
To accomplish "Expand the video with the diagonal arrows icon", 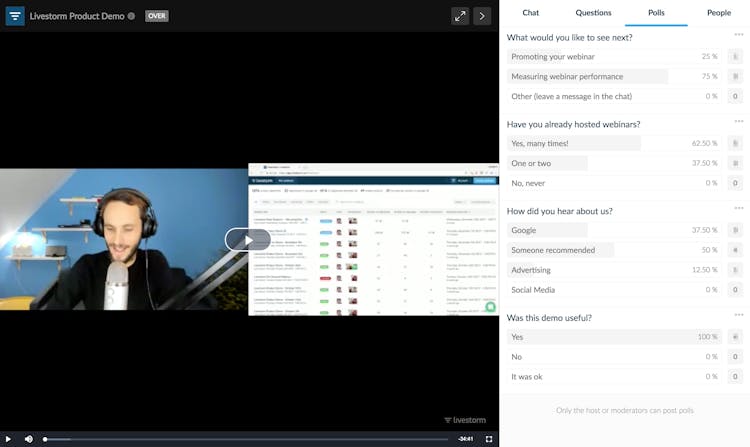I will pos(460,16).
